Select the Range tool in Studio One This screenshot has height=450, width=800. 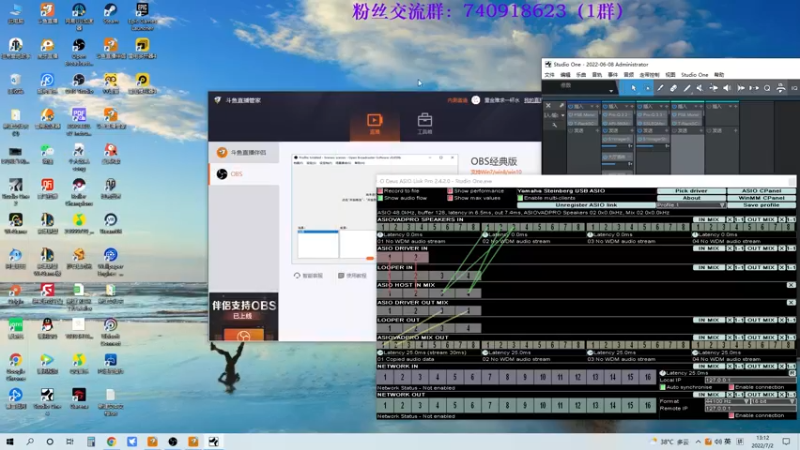click(x=647, y=88)
